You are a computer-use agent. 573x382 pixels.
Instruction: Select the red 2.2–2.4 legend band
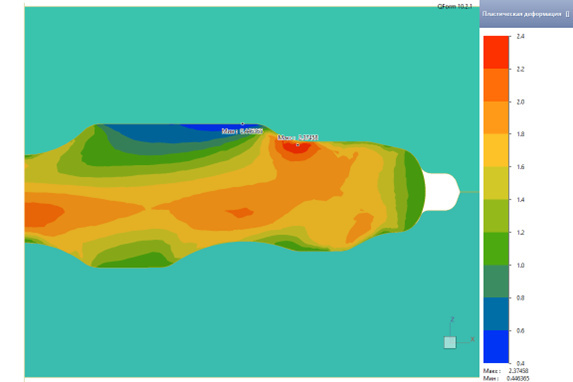coord(496,52)
